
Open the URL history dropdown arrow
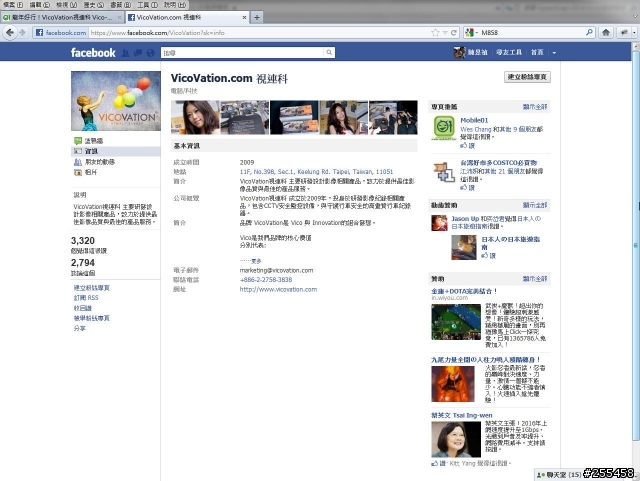pos(445,33)
